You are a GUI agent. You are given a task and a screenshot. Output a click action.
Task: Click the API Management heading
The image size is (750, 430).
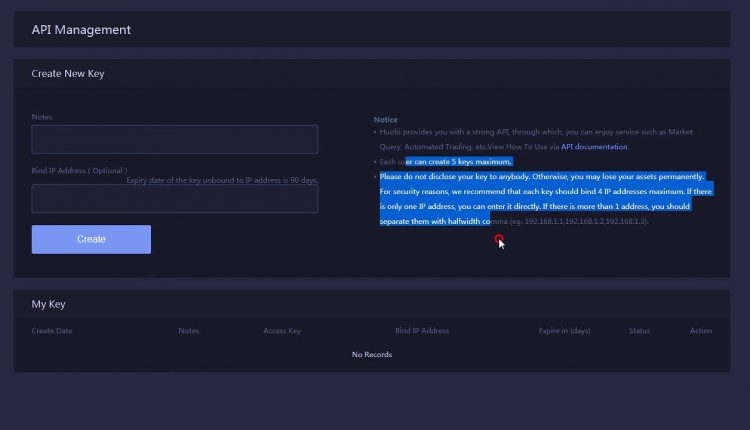coord(81,30)
